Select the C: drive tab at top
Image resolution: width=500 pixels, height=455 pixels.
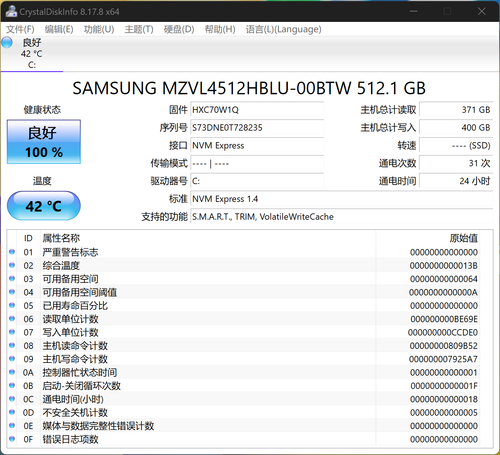pos(32,53)
